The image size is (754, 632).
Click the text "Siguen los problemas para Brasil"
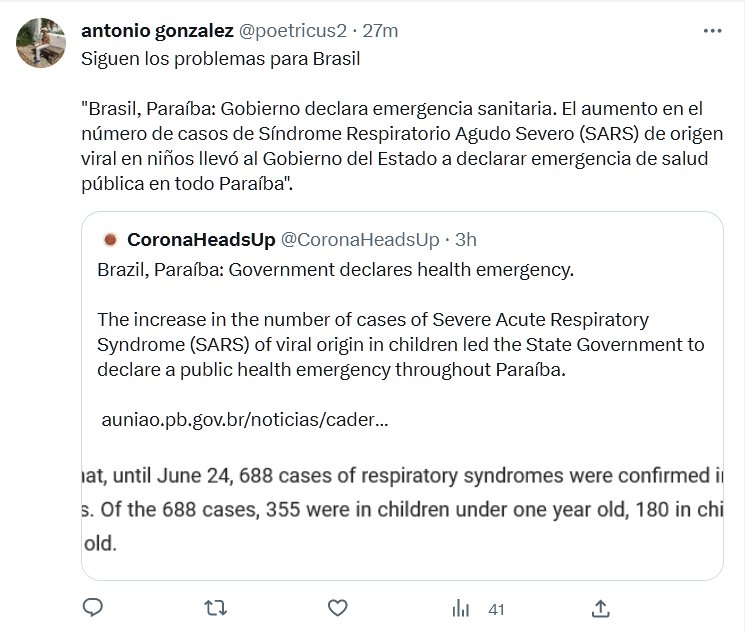[220, 58]
